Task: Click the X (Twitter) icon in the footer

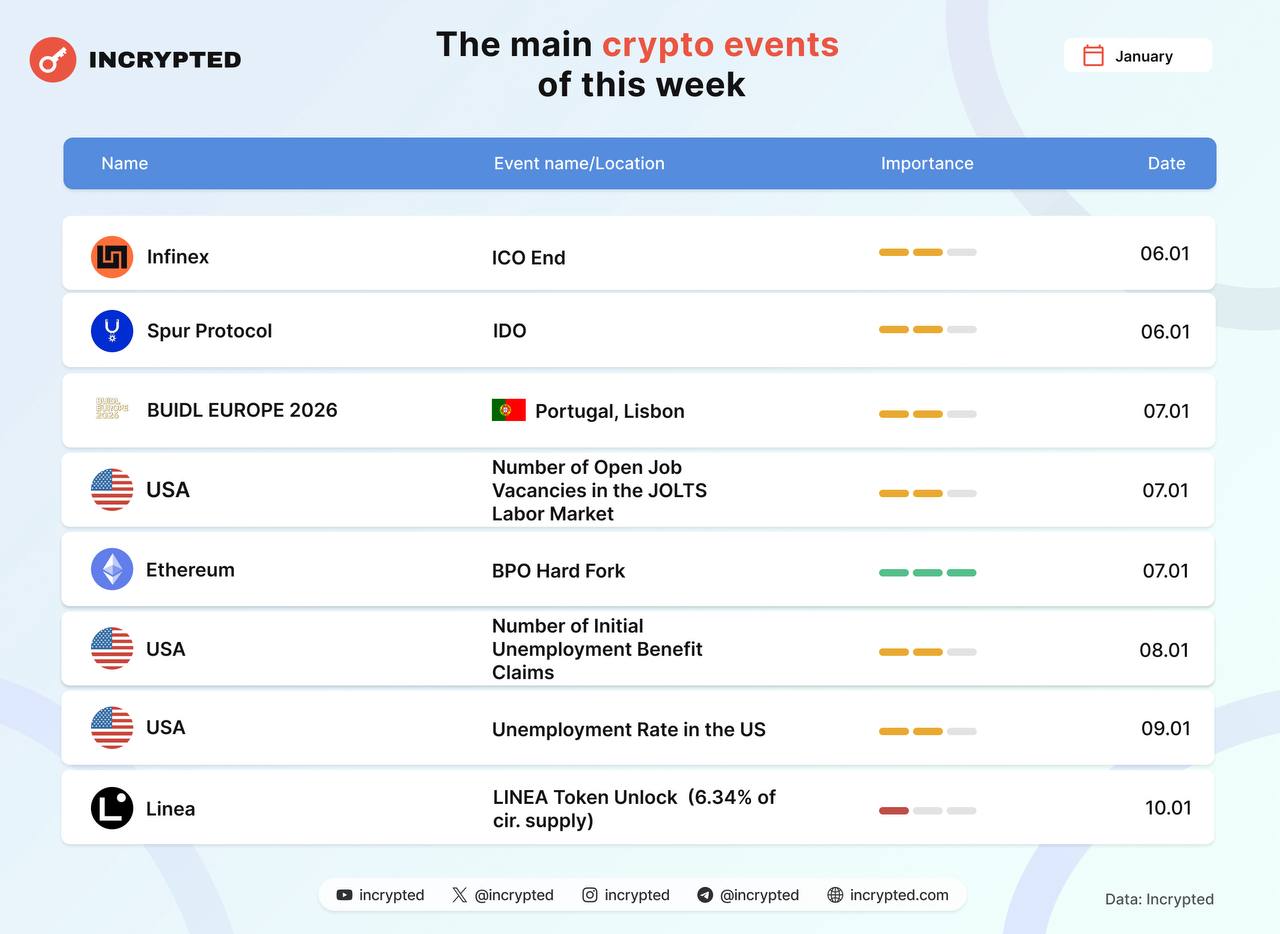Action: pos(459,895)
